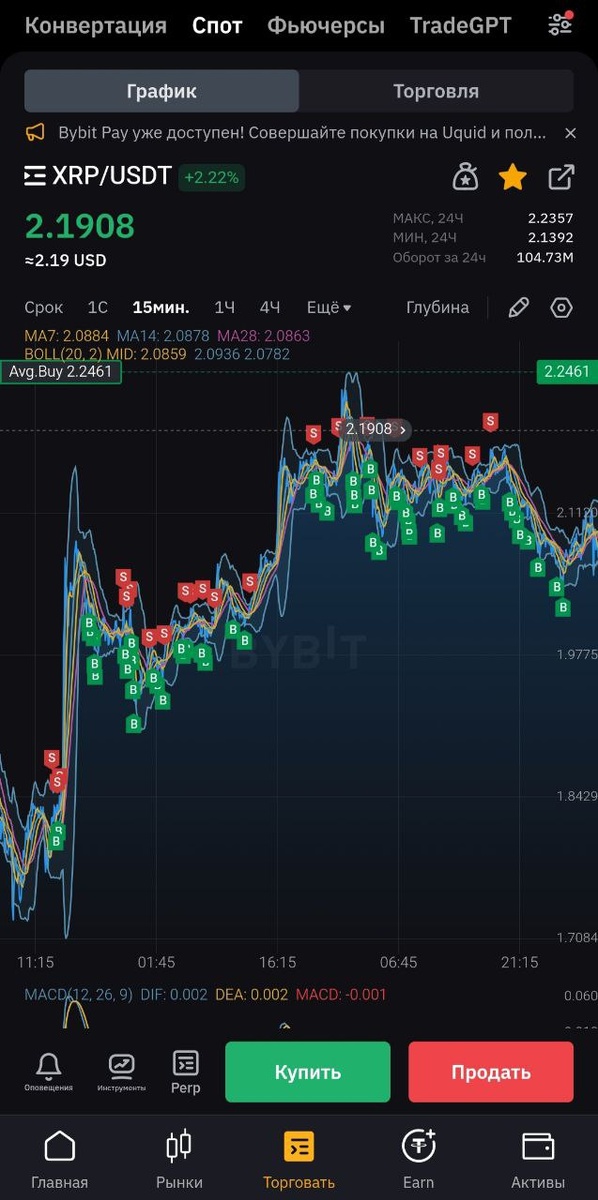
Task: Tap the MACD(12, 26, 9) indicator label
Action: (78, 994)
